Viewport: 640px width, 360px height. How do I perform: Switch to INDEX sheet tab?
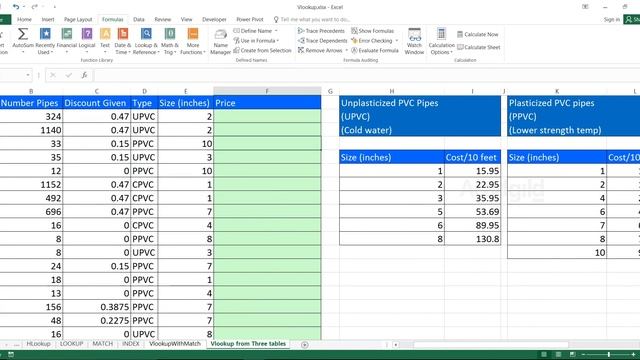click(x=131, y=344)
